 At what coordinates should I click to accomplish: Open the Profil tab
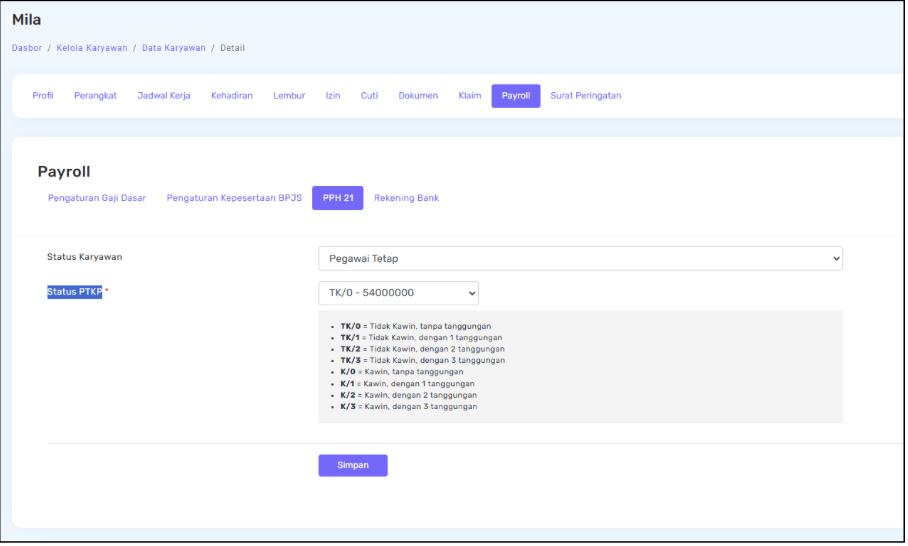coord(43,96)
